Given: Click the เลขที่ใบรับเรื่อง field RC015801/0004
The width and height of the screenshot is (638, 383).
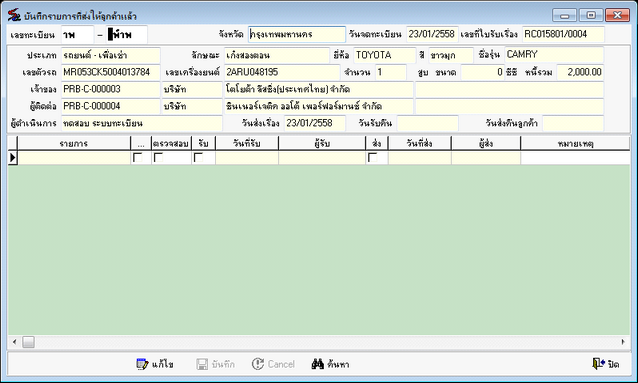Looking at the screenshot, I should [563, 34].
